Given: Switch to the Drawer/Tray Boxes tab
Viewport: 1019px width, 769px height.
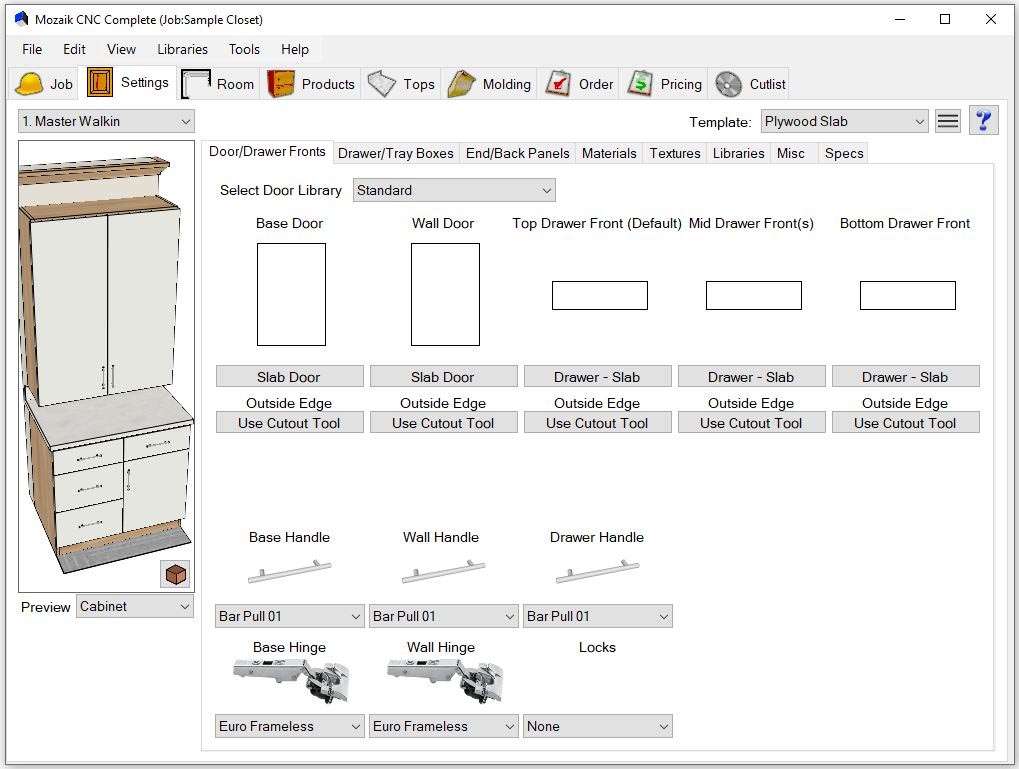Looking at the screenshot, I should click(x=396, y=153).
